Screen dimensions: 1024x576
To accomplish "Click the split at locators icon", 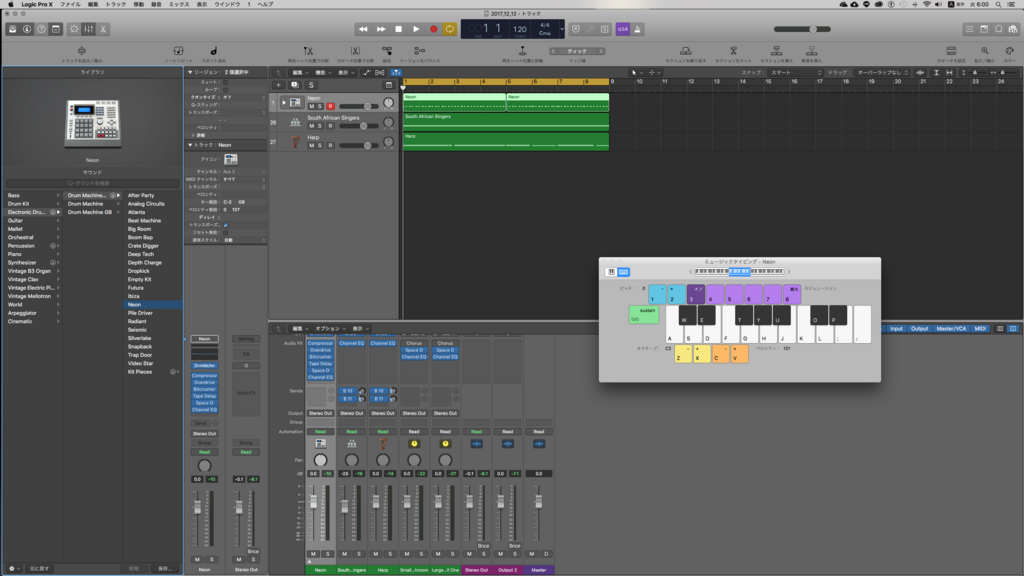I will 355,51.
